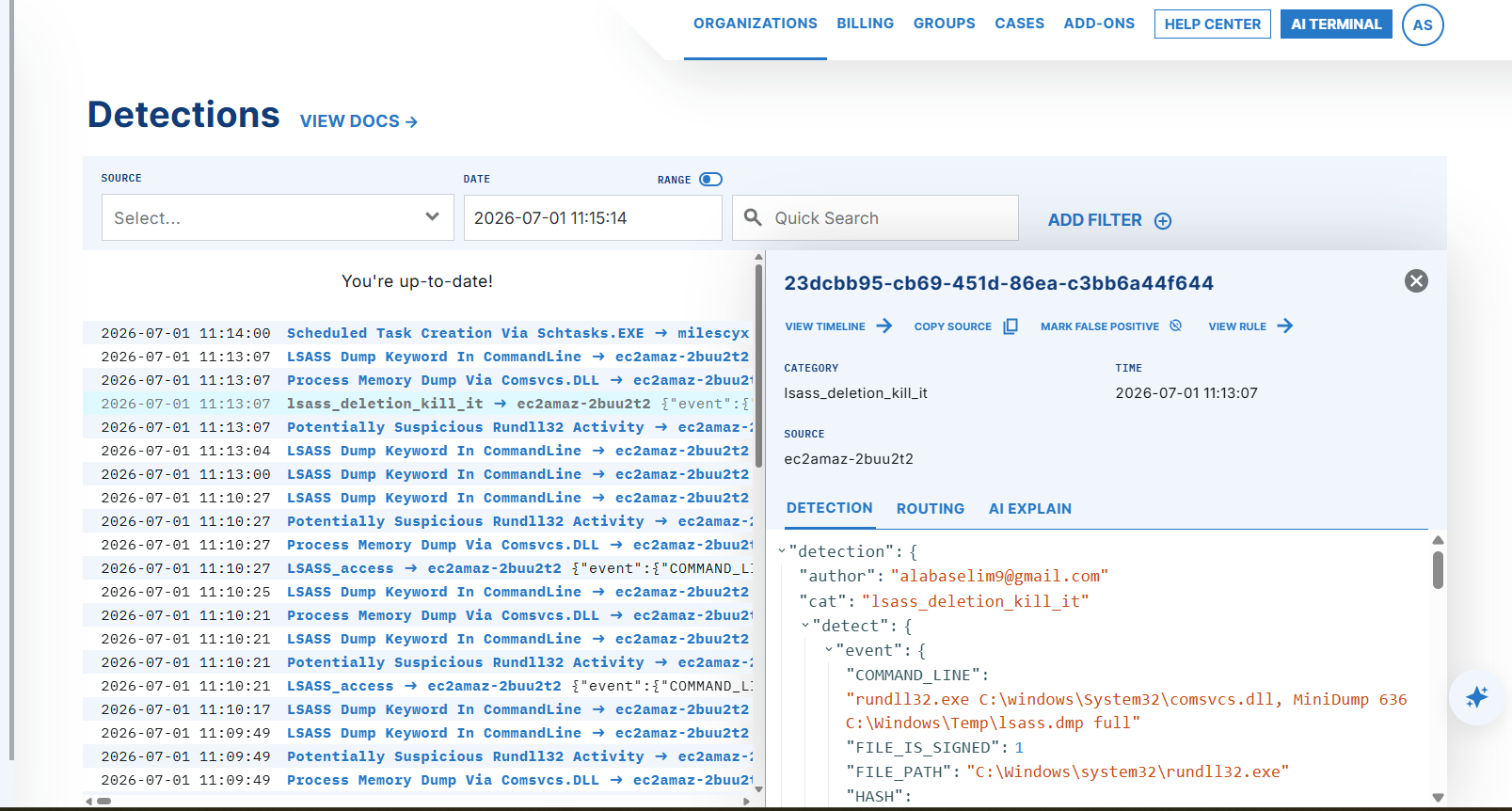1512x811 pixels.
Task: Click the Quick Search magnifier icon
Action: [x=753, y=217]
